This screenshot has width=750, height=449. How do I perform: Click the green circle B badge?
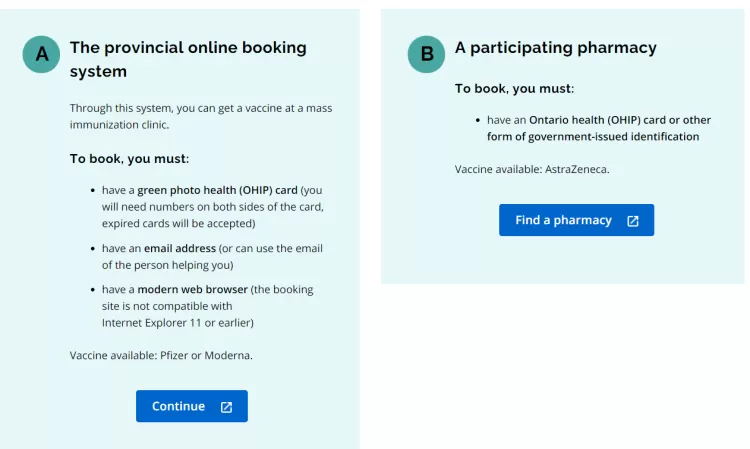[x=426, y=54]
